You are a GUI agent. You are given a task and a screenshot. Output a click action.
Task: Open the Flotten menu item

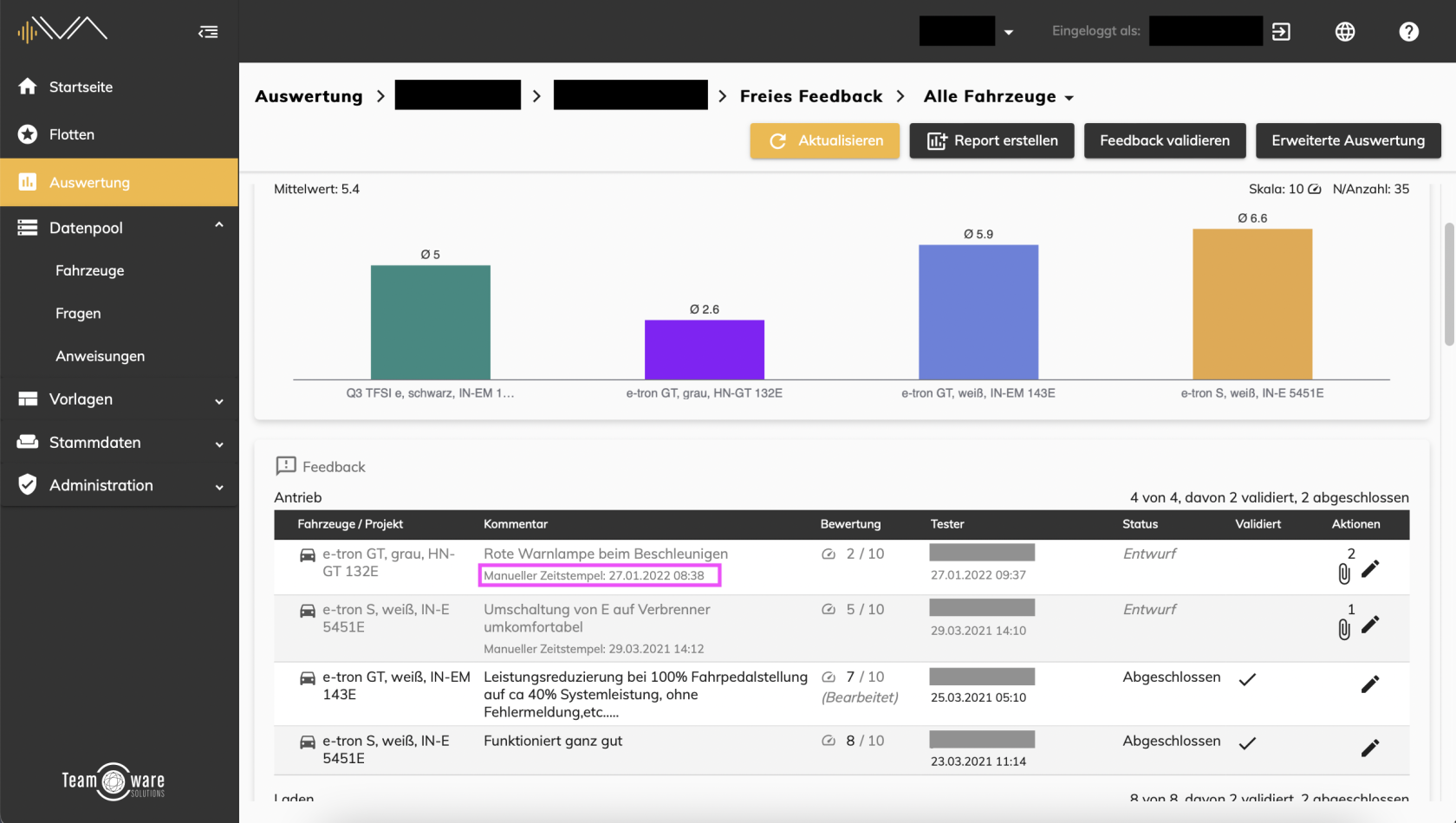click(x=119, y=134)
